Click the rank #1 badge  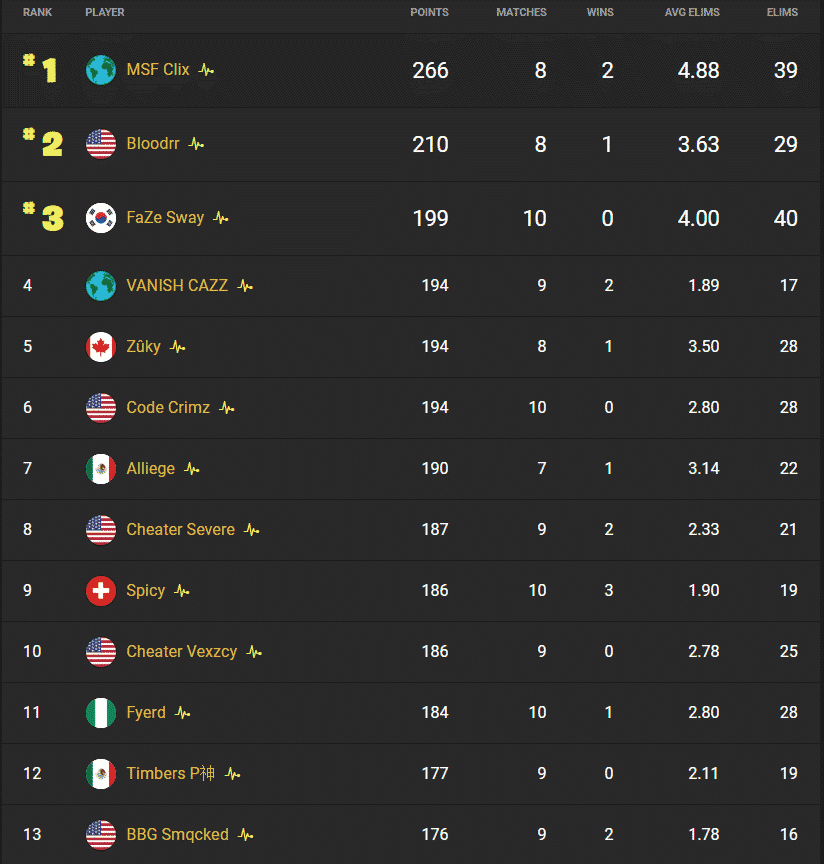pos(38,69)
